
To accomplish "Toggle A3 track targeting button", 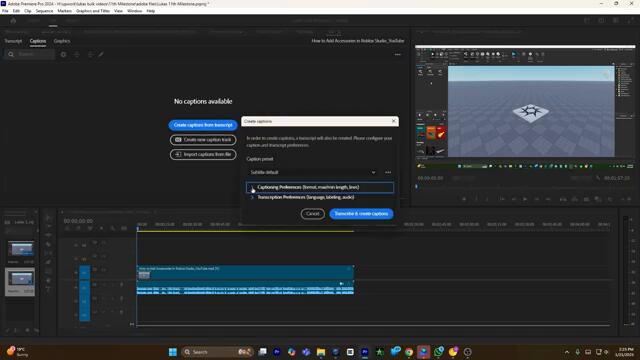I will 84,315.
